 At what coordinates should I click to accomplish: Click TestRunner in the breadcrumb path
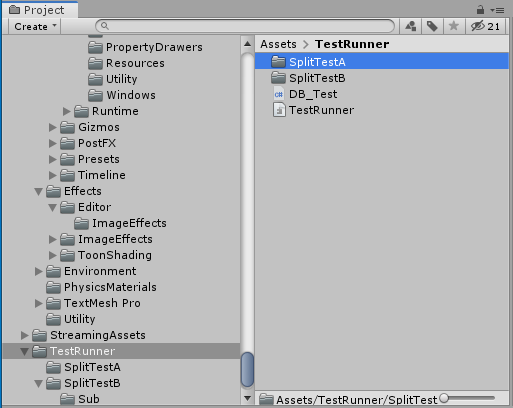click(352, 44)
